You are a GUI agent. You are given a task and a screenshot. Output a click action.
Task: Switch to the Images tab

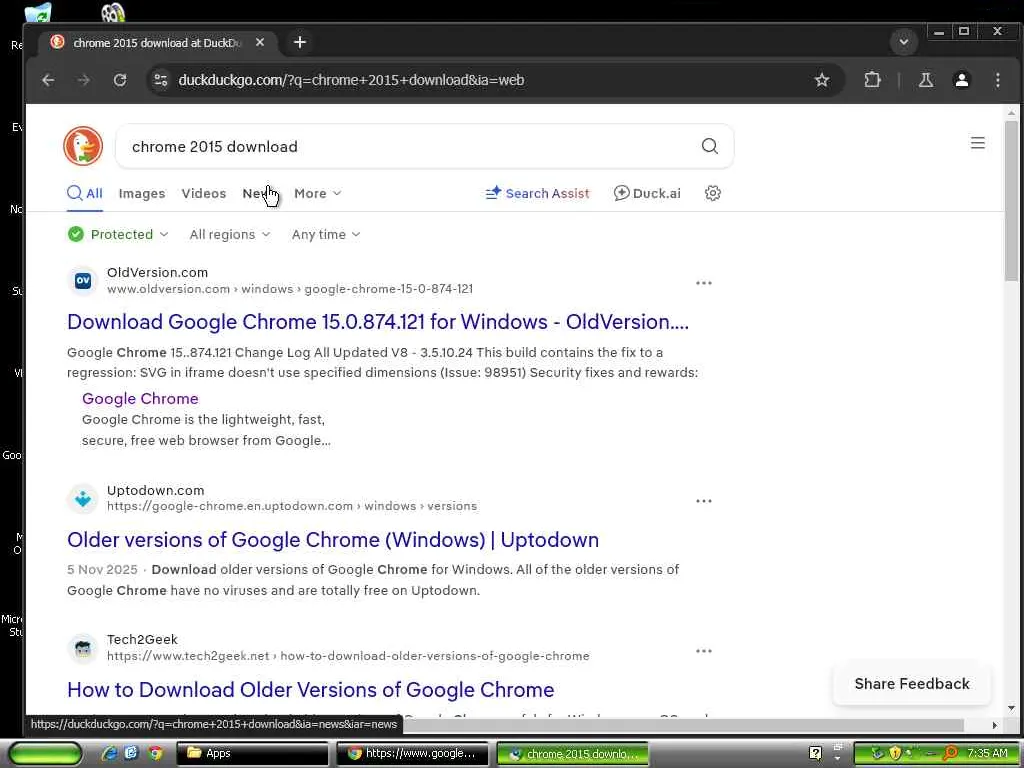(x=142, y=193)
